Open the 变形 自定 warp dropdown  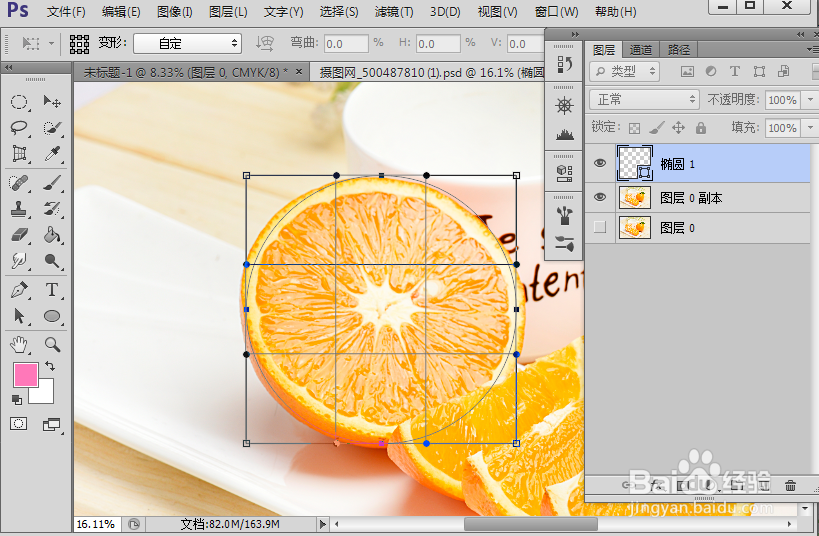[188, 43]
